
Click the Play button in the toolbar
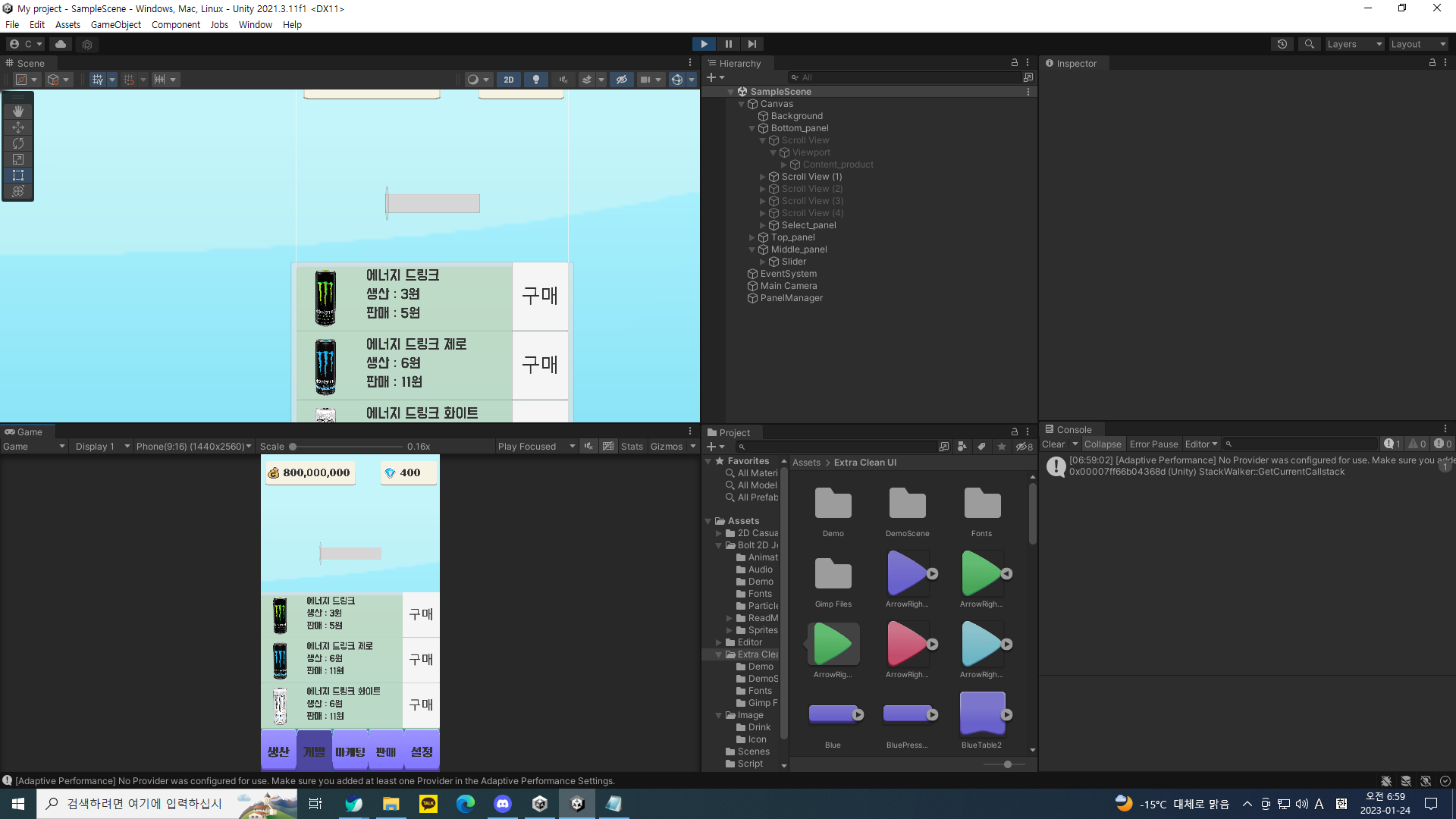(704, 44)
